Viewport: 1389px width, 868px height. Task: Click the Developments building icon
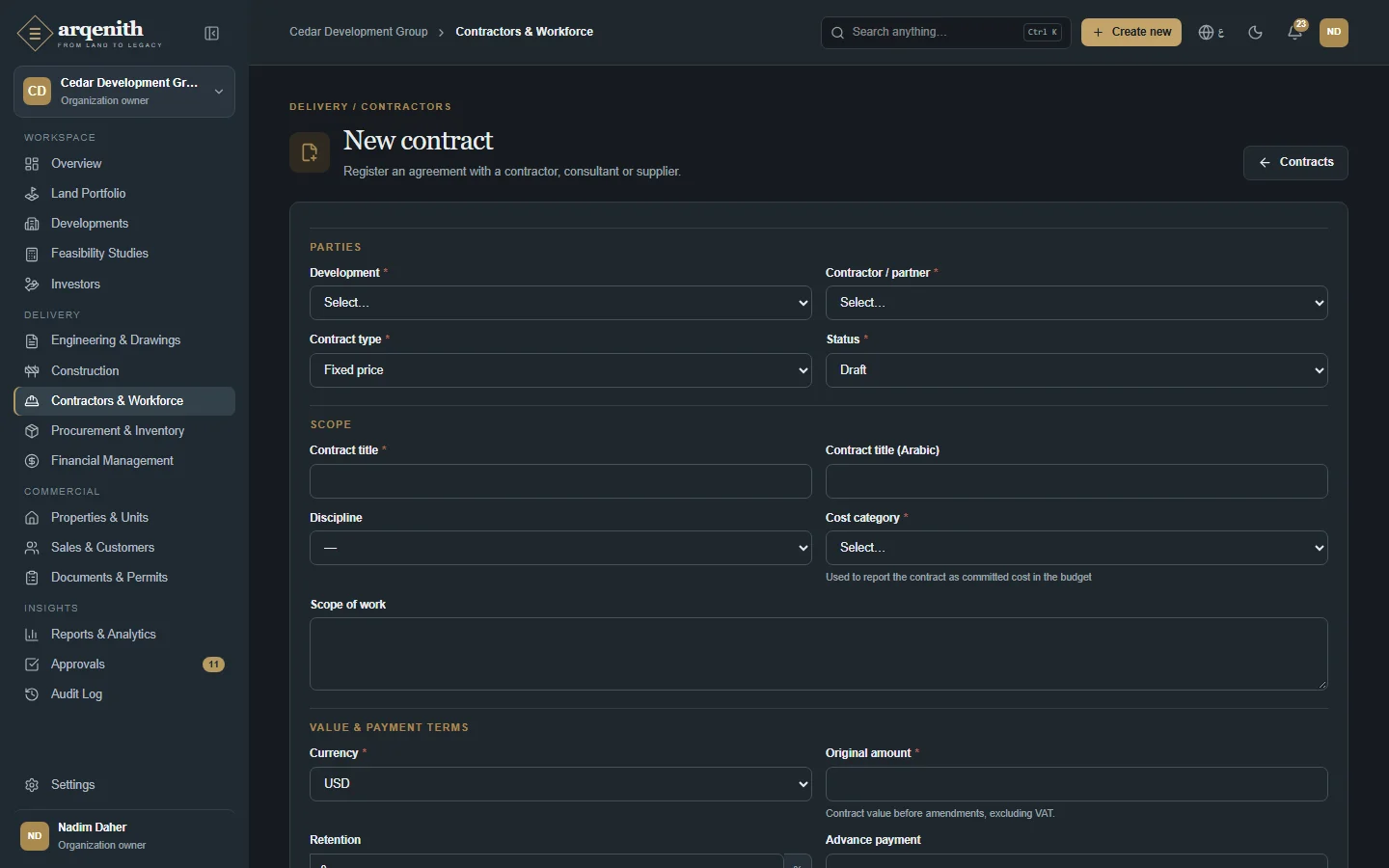click(32, 224)
